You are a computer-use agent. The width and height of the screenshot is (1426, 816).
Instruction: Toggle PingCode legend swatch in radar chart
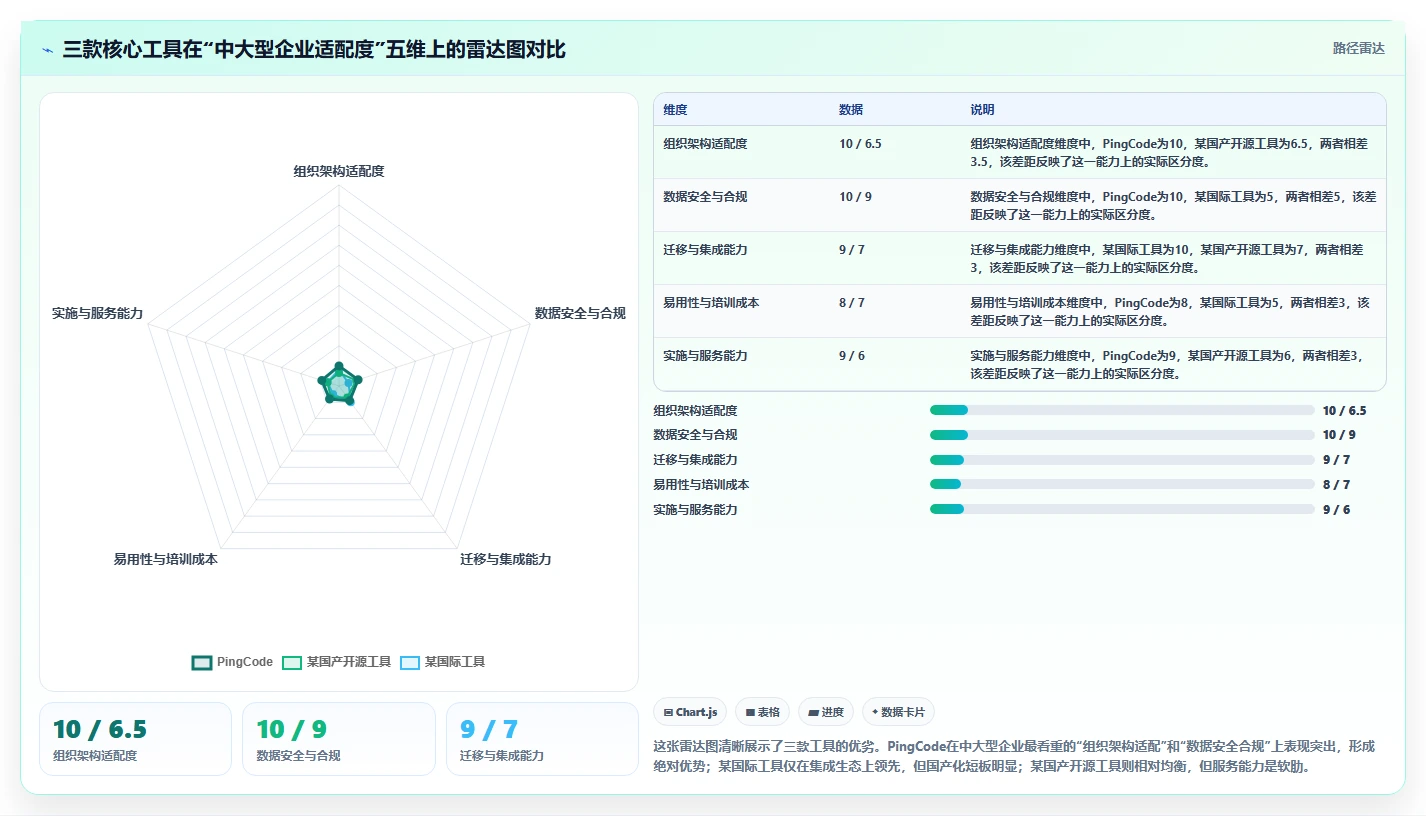[201, 662]
